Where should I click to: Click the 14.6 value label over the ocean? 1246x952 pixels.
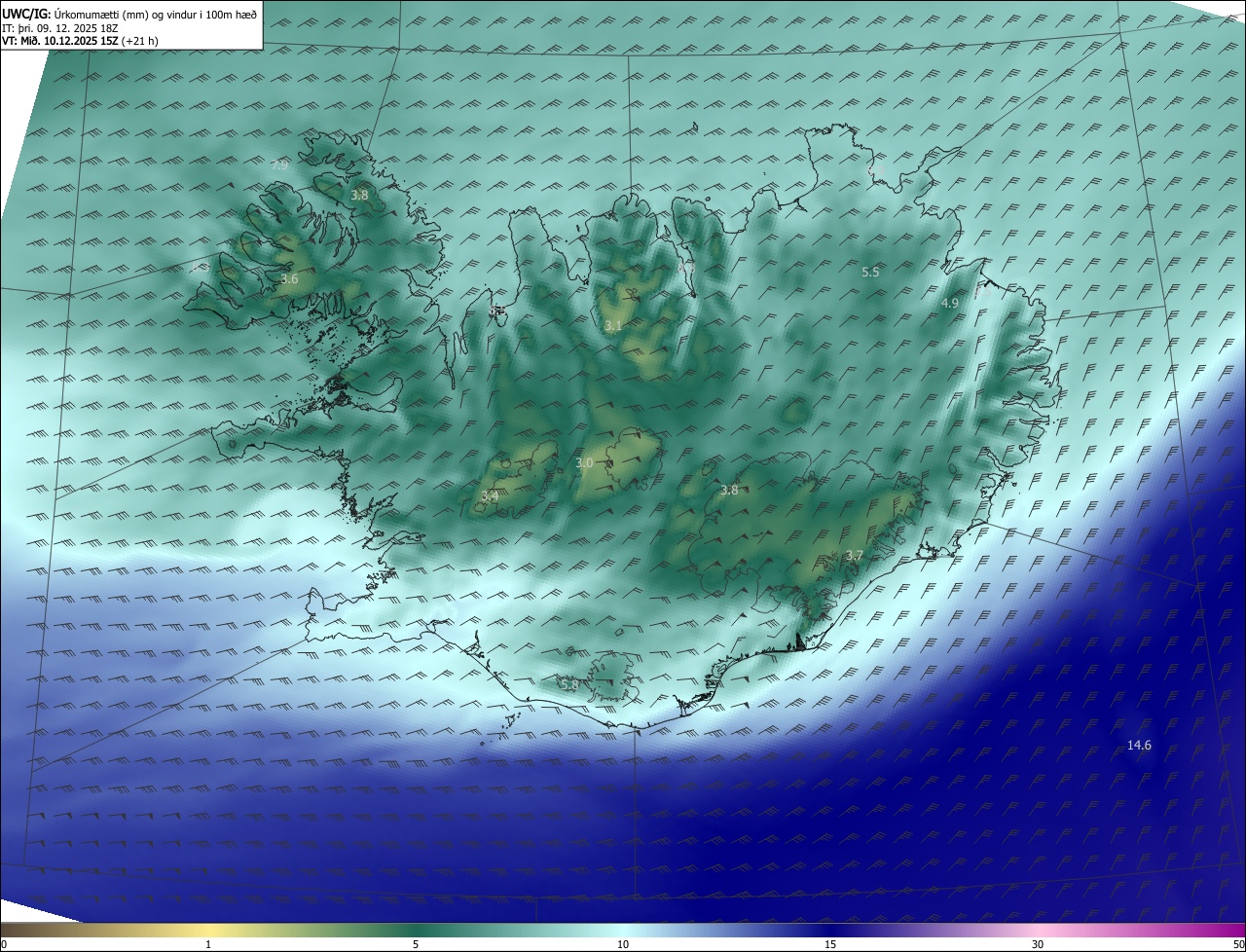click(1139, 746)
